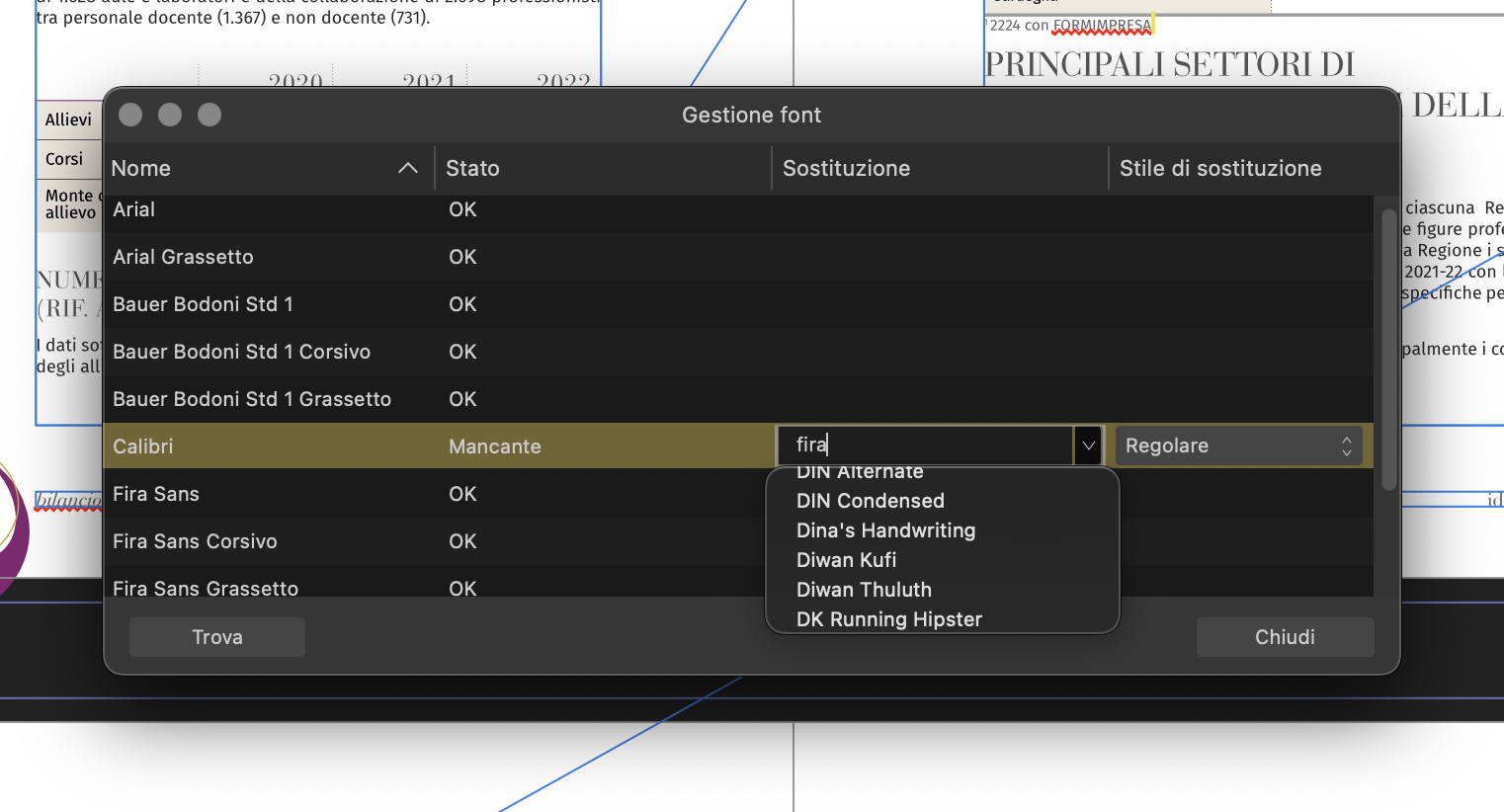Click inside the substitution text field

click(x=924, y=446)
